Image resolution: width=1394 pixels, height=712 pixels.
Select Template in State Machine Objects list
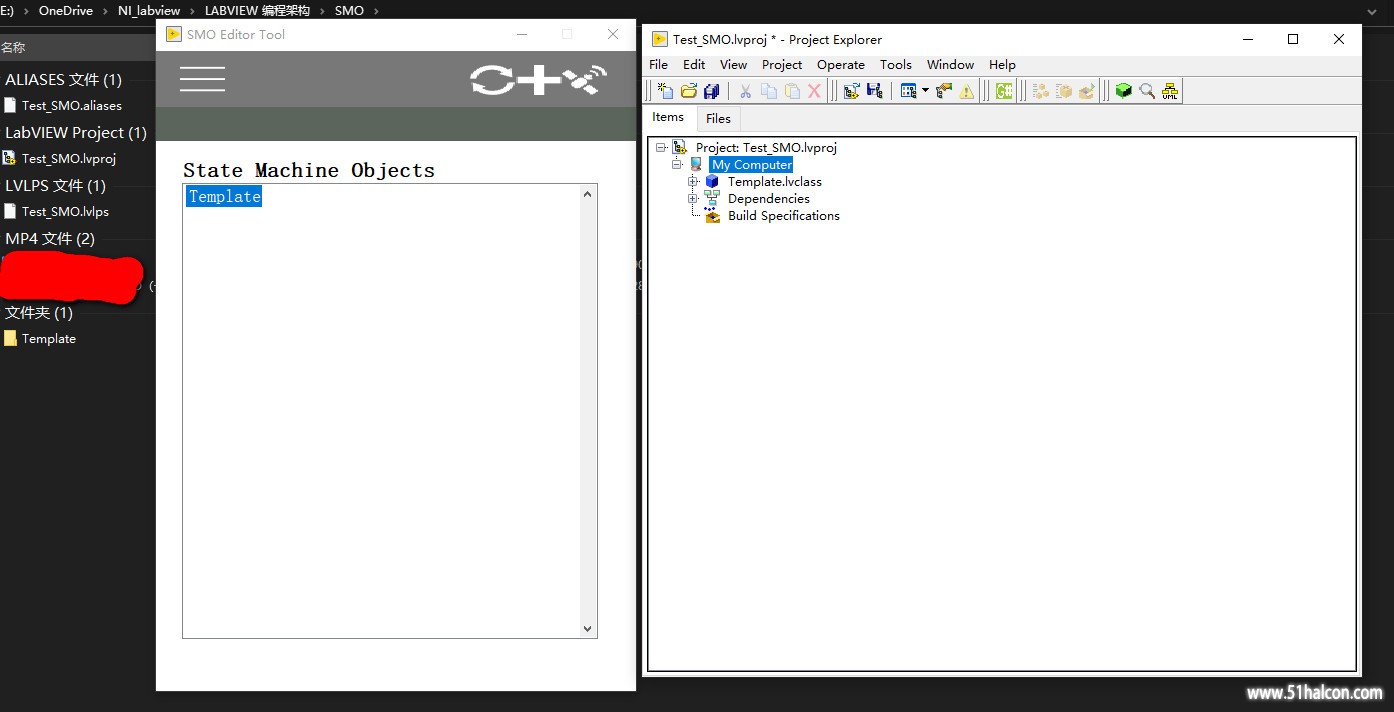tap(224, 196)
